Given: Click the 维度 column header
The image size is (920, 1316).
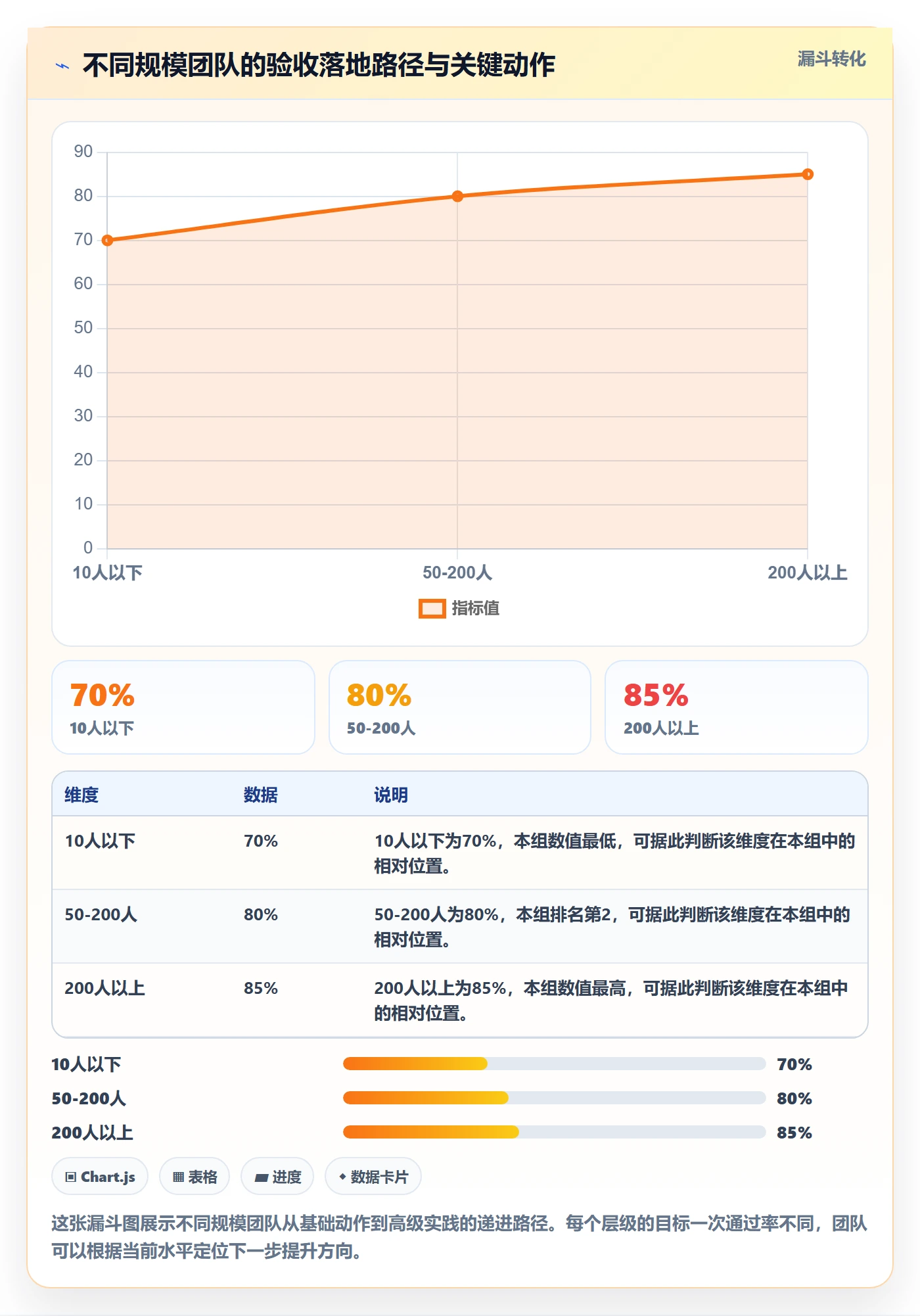Looking at the screenshot, I should (x=81, y=795).
